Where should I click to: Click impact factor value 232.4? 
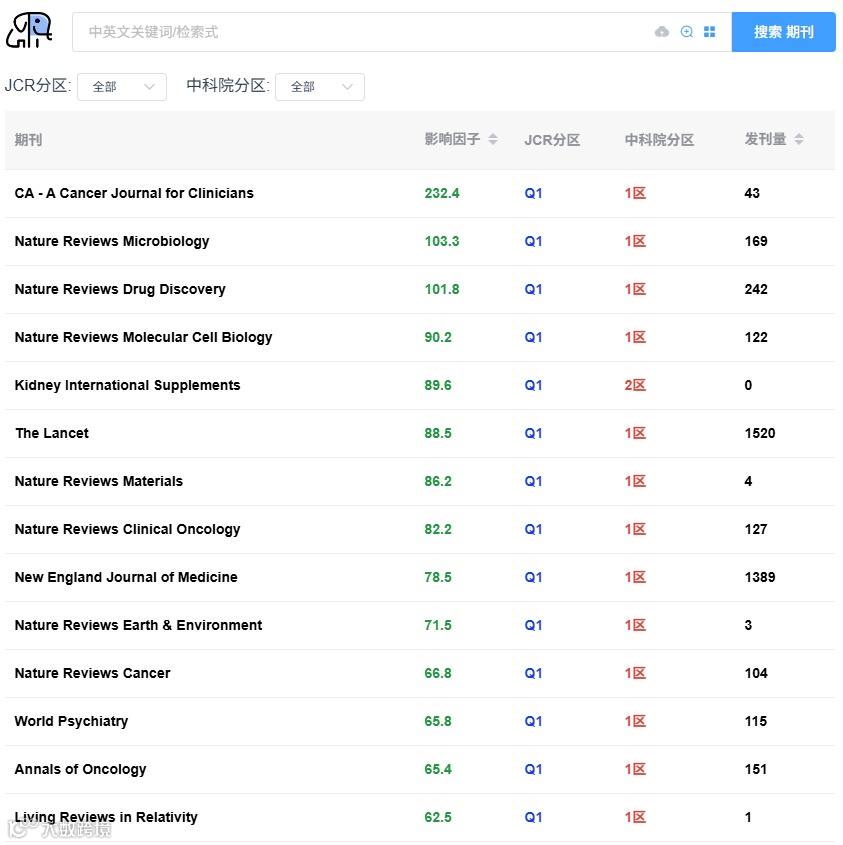point(441,193)
